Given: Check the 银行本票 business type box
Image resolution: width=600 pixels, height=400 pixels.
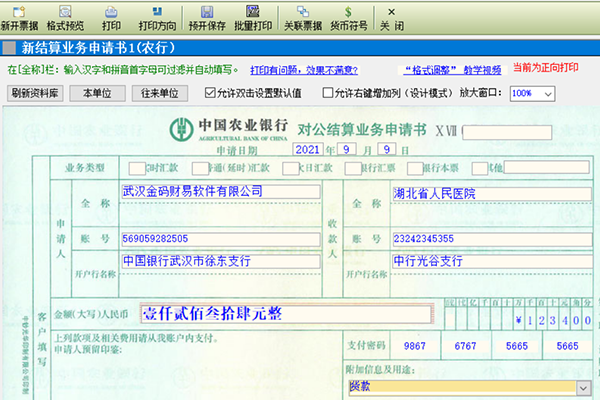Looking at the screenshot, I should pyautogui.click(x=409, y=168).
